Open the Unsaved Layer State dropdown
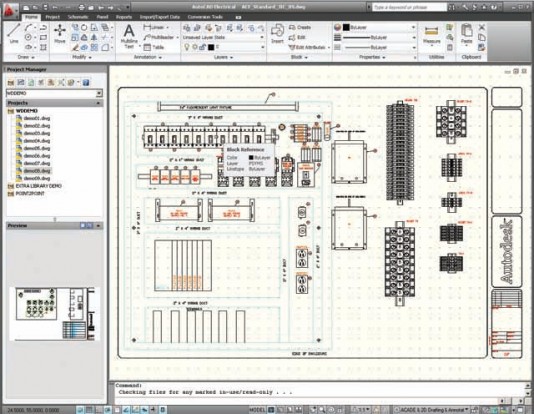The height and width of the screenshot is (414, 534). (223, 37)
